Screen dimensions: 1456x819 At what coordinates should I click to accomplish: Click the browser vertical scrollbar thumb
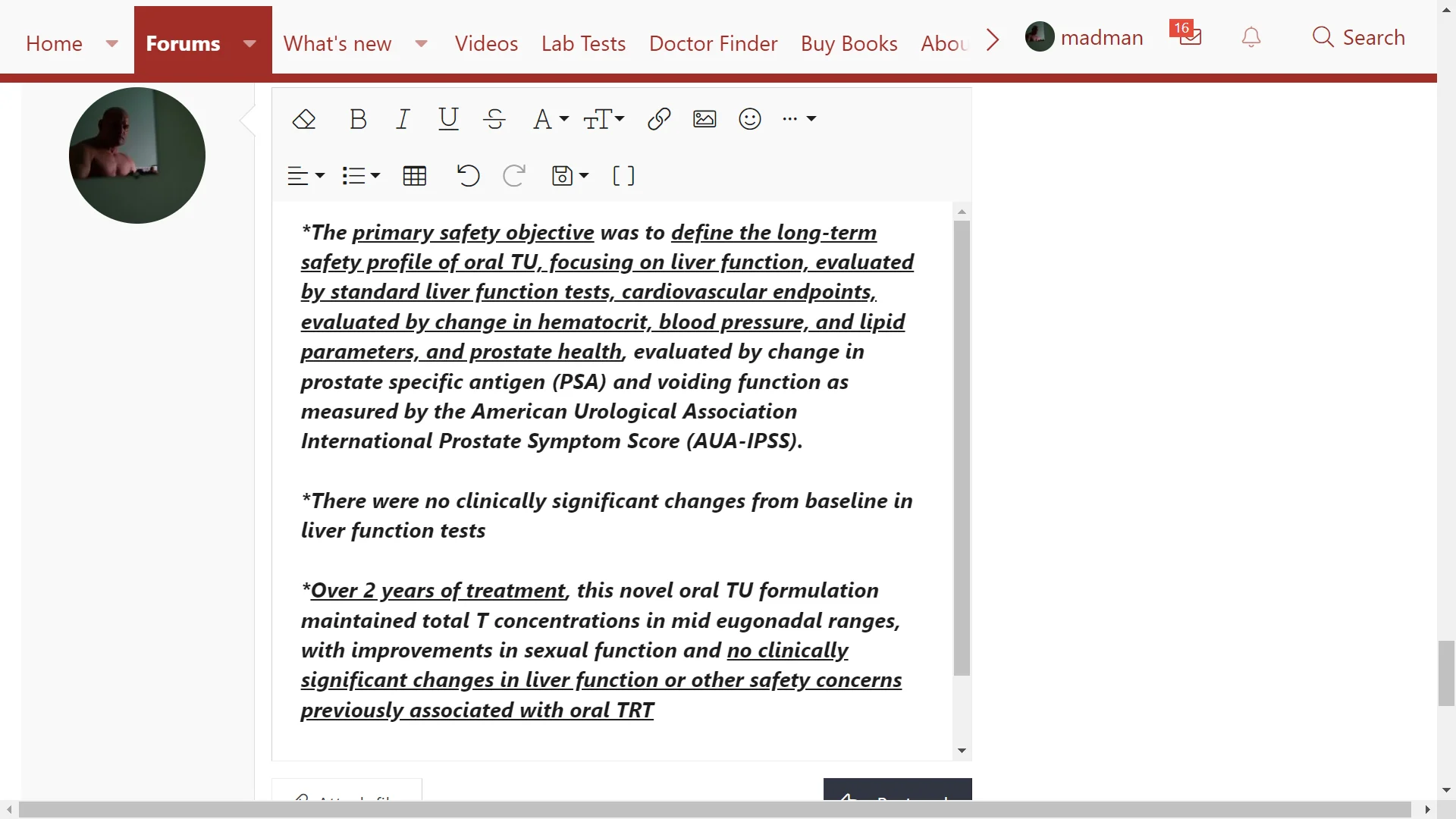coord(1446,673)
